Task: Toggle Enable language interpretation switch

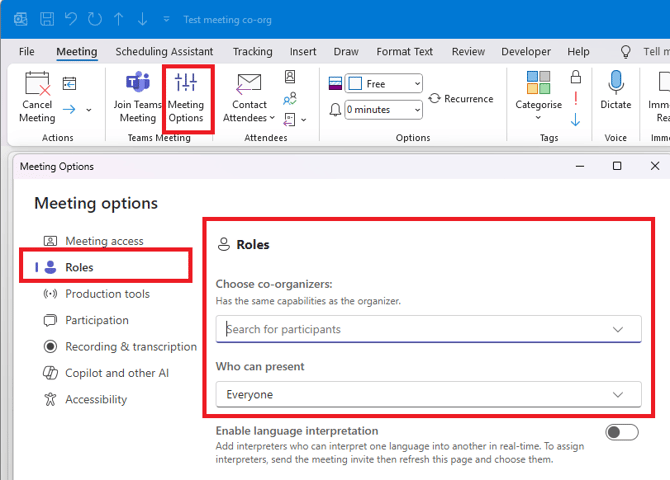Action: tap(622, 432)
